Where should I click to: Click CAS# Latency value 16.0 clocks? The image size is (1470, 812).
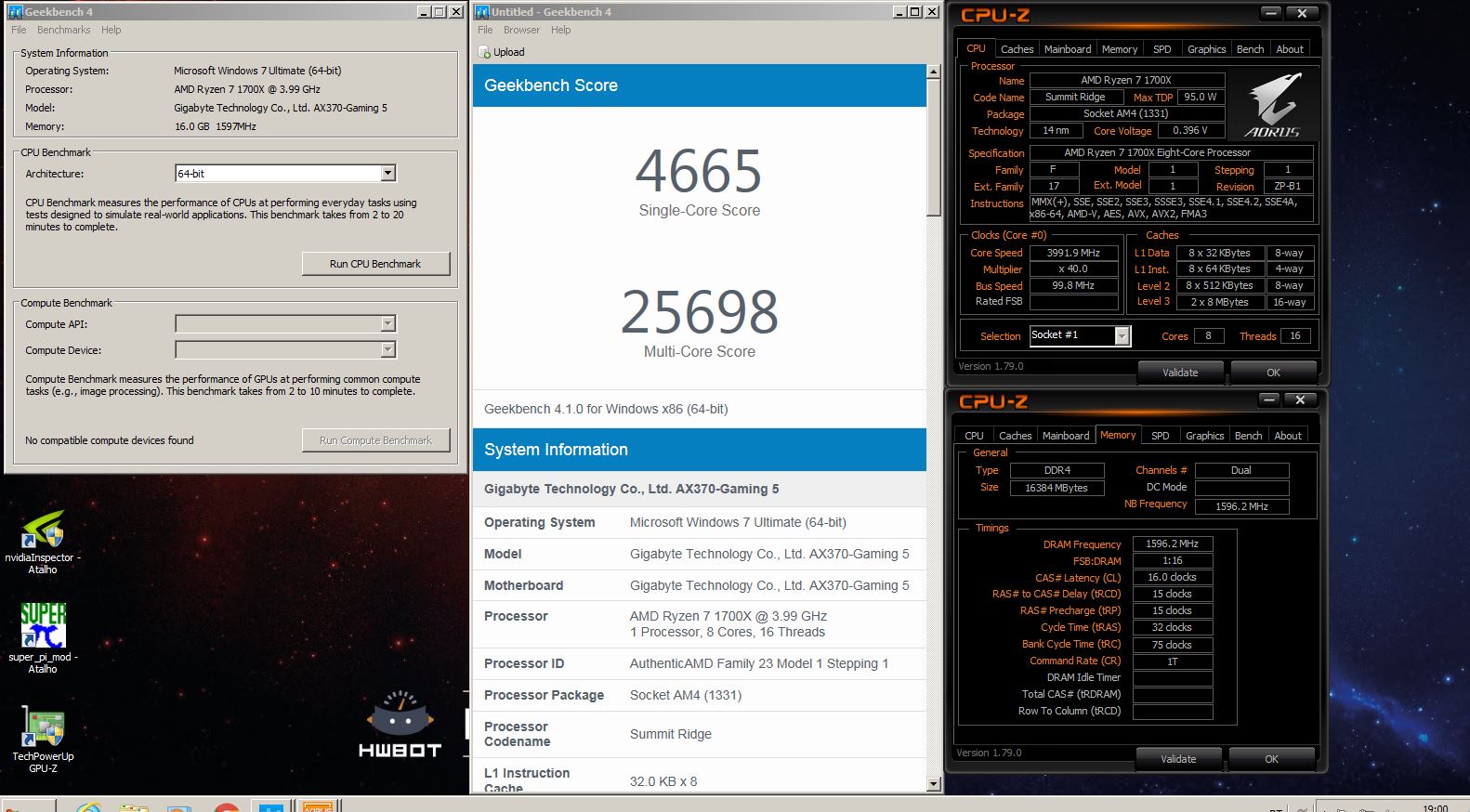click(x=1173, y=578)
